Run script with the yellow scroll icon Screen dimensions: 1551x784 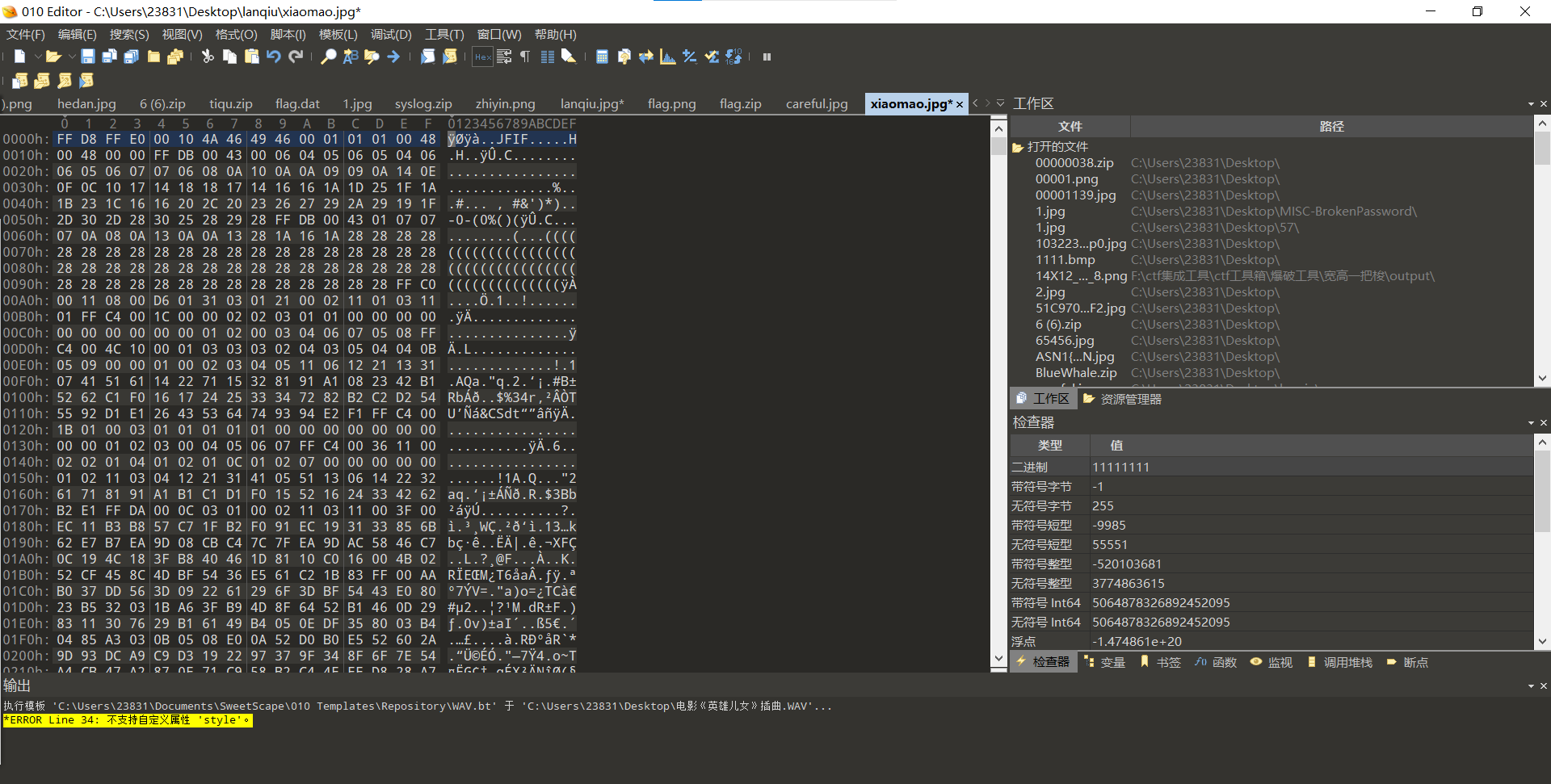[450, 57]
